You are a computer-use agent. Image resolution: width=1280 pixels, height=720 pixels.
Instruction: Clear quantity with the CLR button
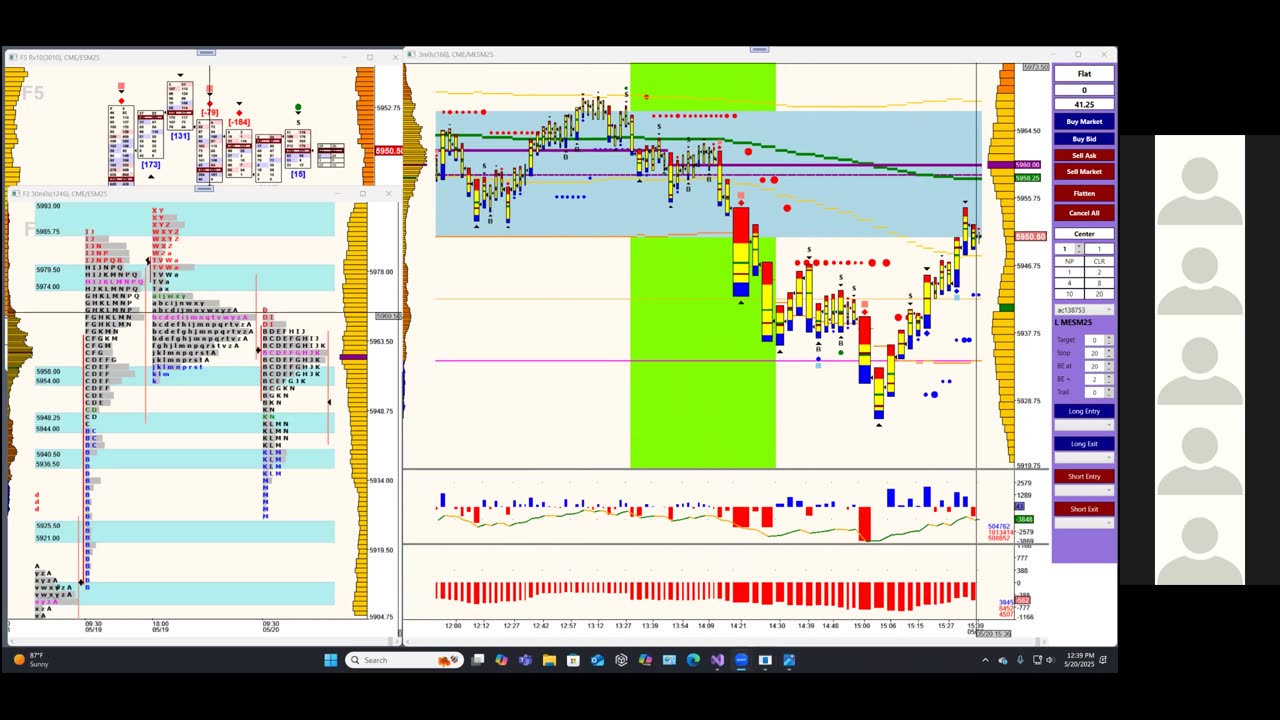[x=1099, y=261]
